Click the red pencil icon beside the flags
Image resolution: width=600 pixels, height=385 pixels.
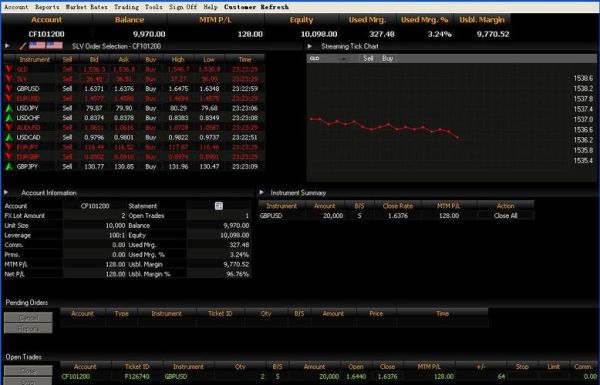click(23, 46)
